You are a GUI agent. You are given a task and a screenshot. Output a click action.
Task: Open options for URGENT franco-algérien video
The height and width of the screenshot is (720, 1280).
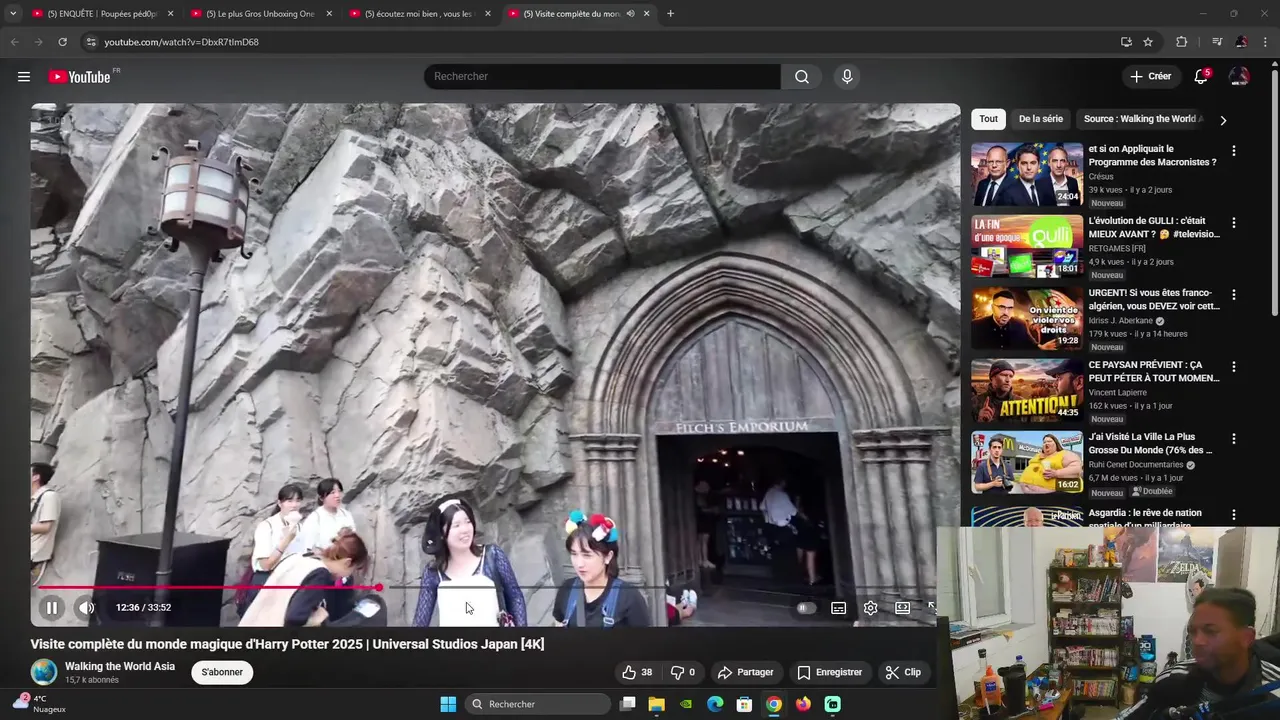pos(1233,295)
